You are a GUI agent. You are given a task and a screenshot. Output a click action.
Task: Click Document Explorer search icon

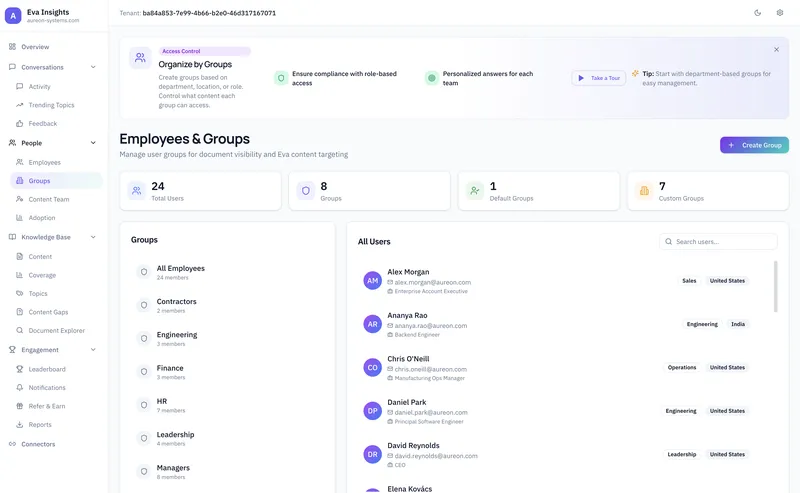19,330
